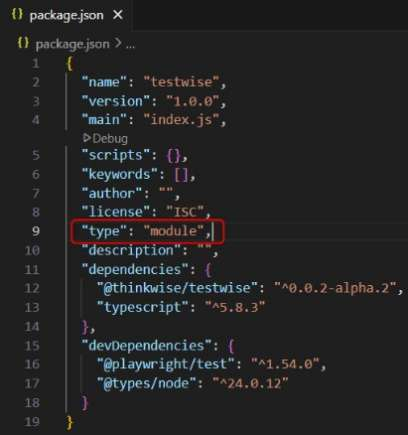
Task: Place cursor after the "module" value
Action: click(212, 231)
